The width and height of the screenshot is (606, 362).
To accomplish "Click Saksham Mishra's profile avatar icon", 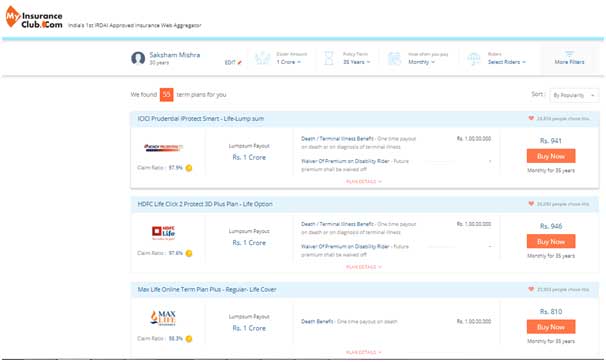I will coord(138,58).
